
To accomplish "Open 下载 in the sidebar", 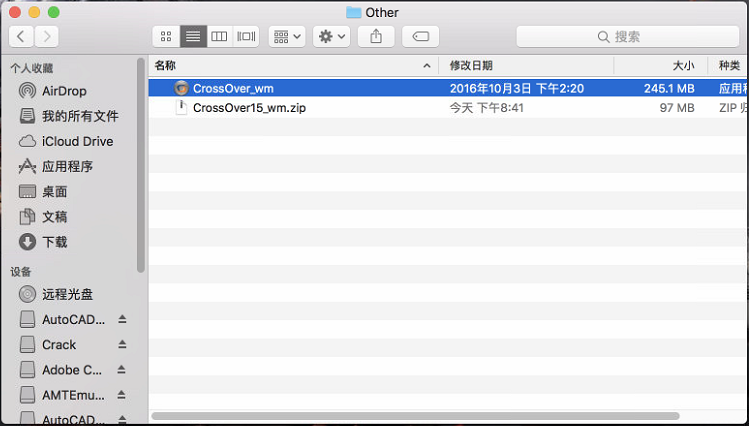I will pos(43,242).
